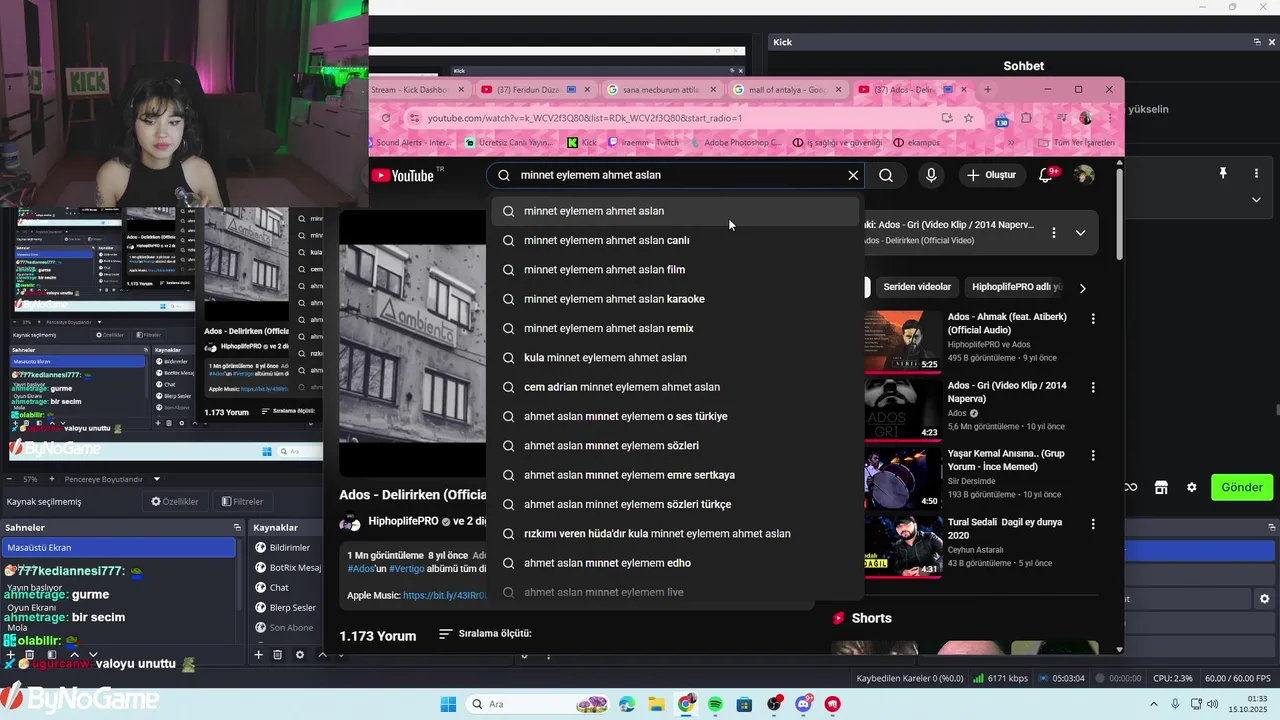Open Spotify from the taskbar

point(715,704)
